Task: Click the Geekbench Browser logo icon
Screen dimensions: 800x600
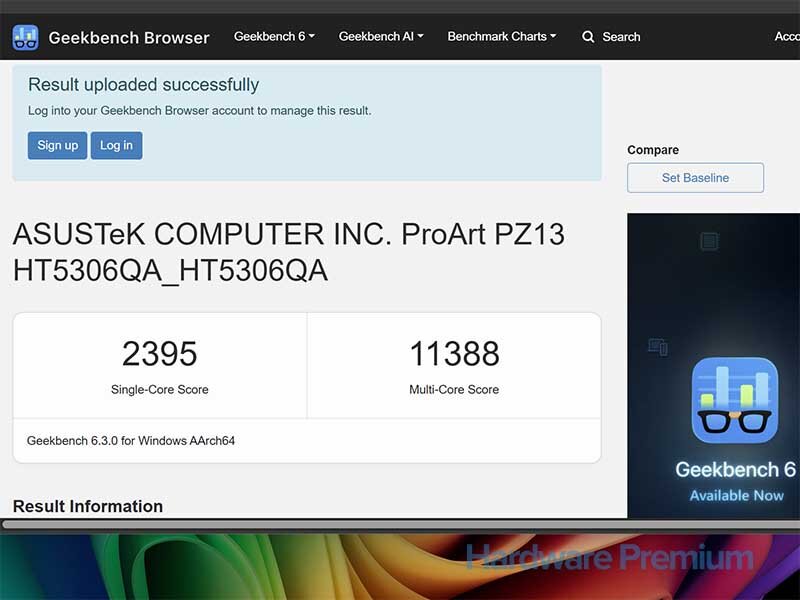Action: point(25,37)
